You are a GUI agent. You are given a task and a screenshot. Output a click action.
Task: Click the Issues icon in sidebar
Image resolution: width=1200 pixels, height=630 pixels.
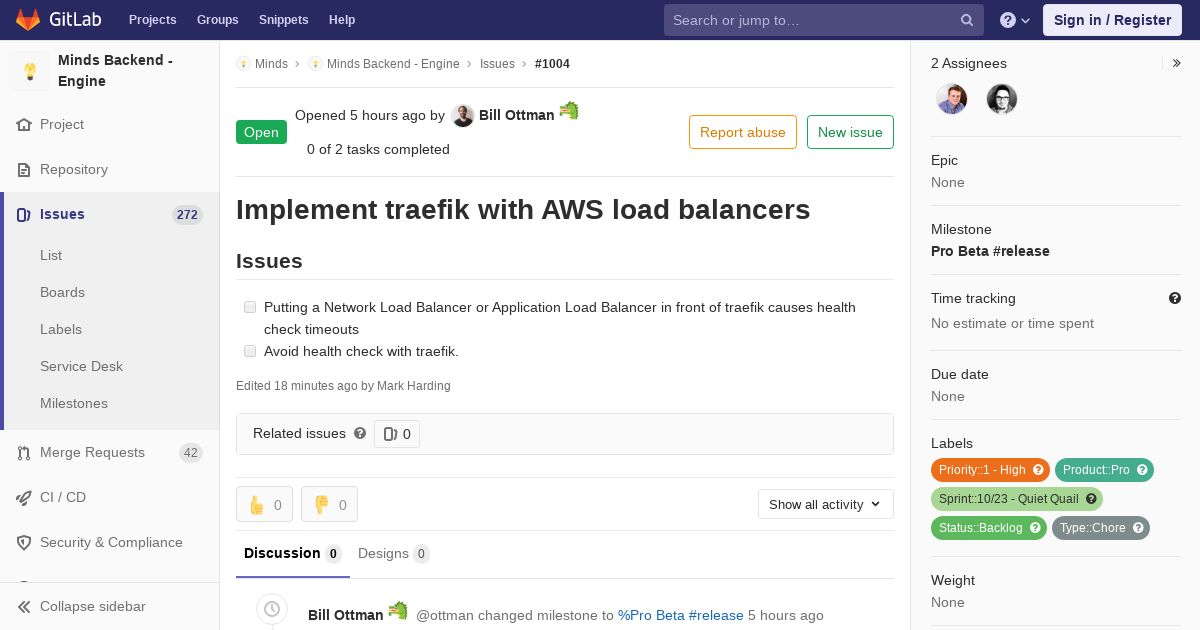pos(24,215)
